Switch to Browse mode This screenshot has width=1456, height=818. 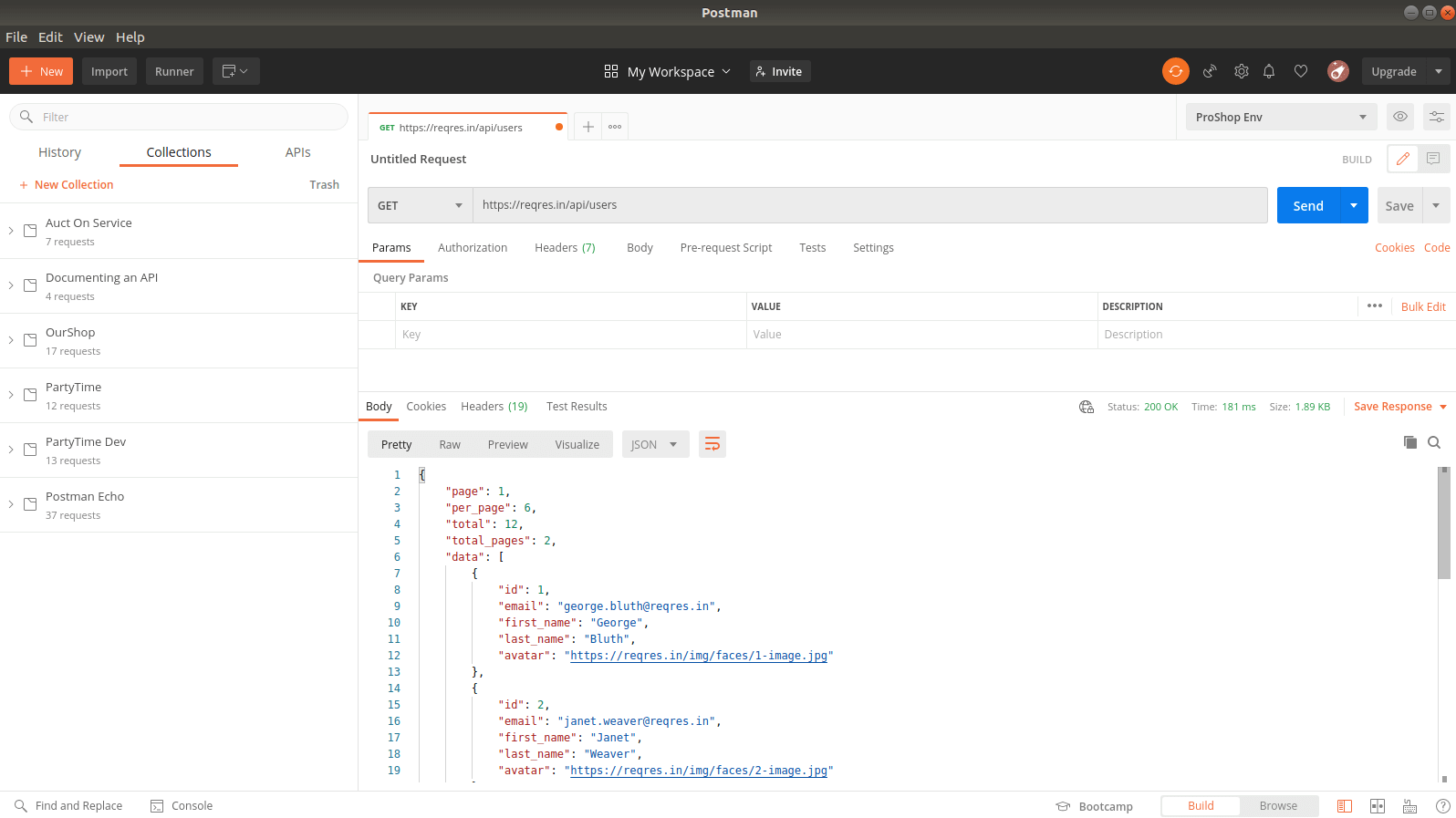[1278, 806]
